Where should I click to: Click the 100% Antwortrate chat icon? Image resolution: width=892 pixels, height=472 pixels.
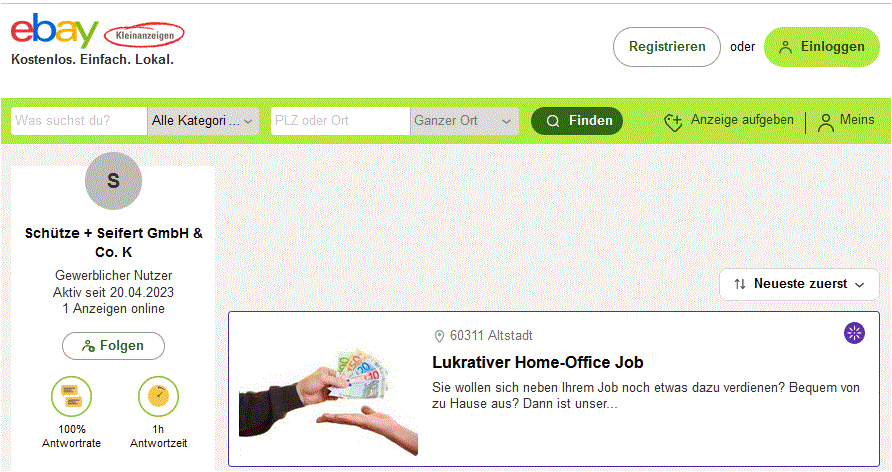[x=71, y=396]
